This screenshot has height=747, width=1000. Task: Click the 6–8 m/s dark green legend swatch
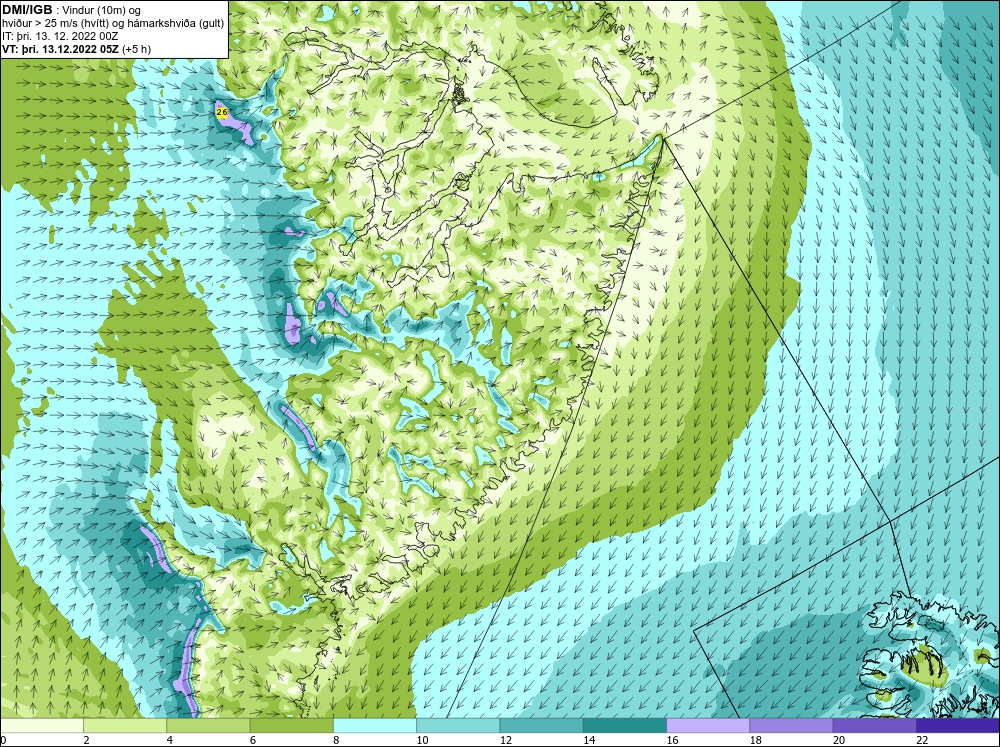(x=291, y=725)
